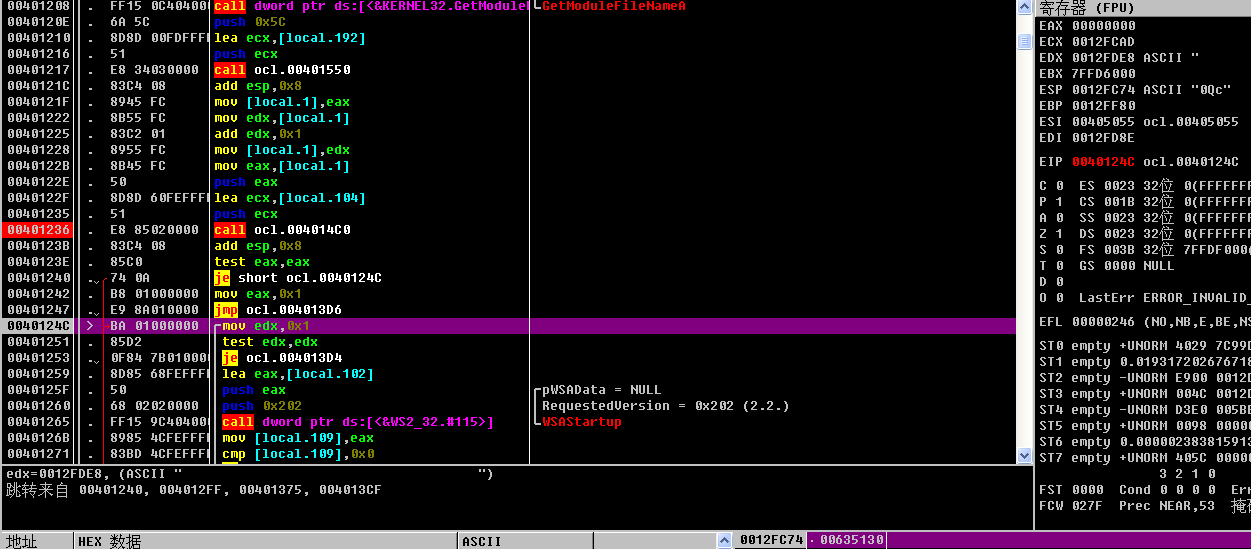Image resolution: width=1251 pixels, height=549 pixels.
Task: Click the 'call dword ptr ds:[<&WS2_32.#115>]' instruction
Action: coord(358,422)
